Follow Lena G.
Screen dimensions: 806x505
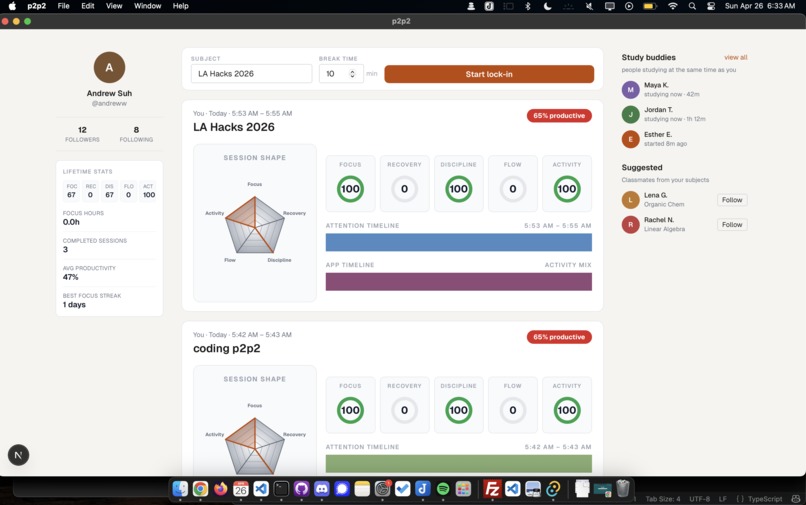click(x=732, y=200)
